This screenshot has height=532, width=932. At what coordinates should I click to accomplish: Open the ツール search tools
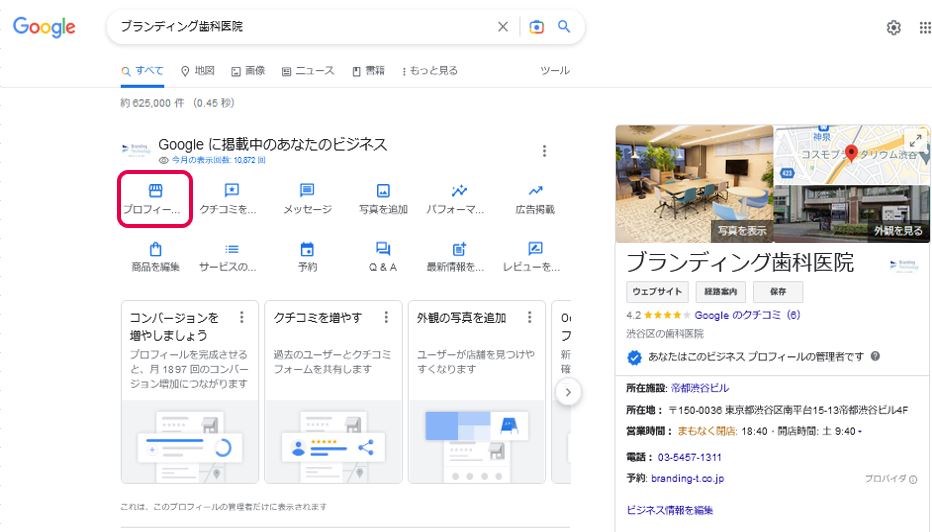click(x=555, y=71)
